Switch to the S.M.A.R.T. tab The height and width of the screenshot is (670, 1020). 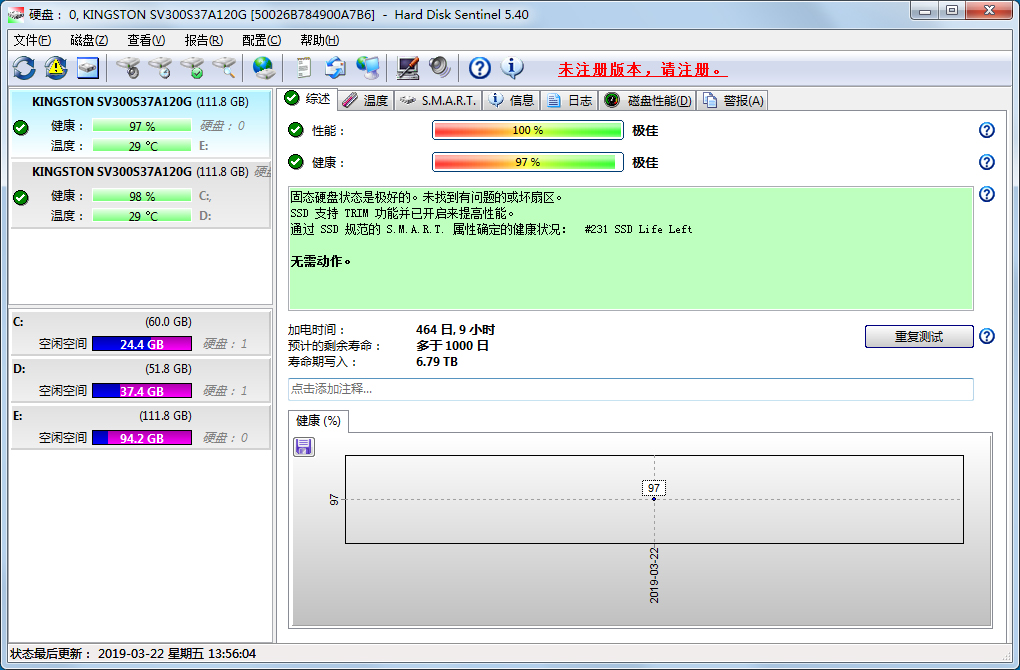pyautogui.click(x=439, y=100)
